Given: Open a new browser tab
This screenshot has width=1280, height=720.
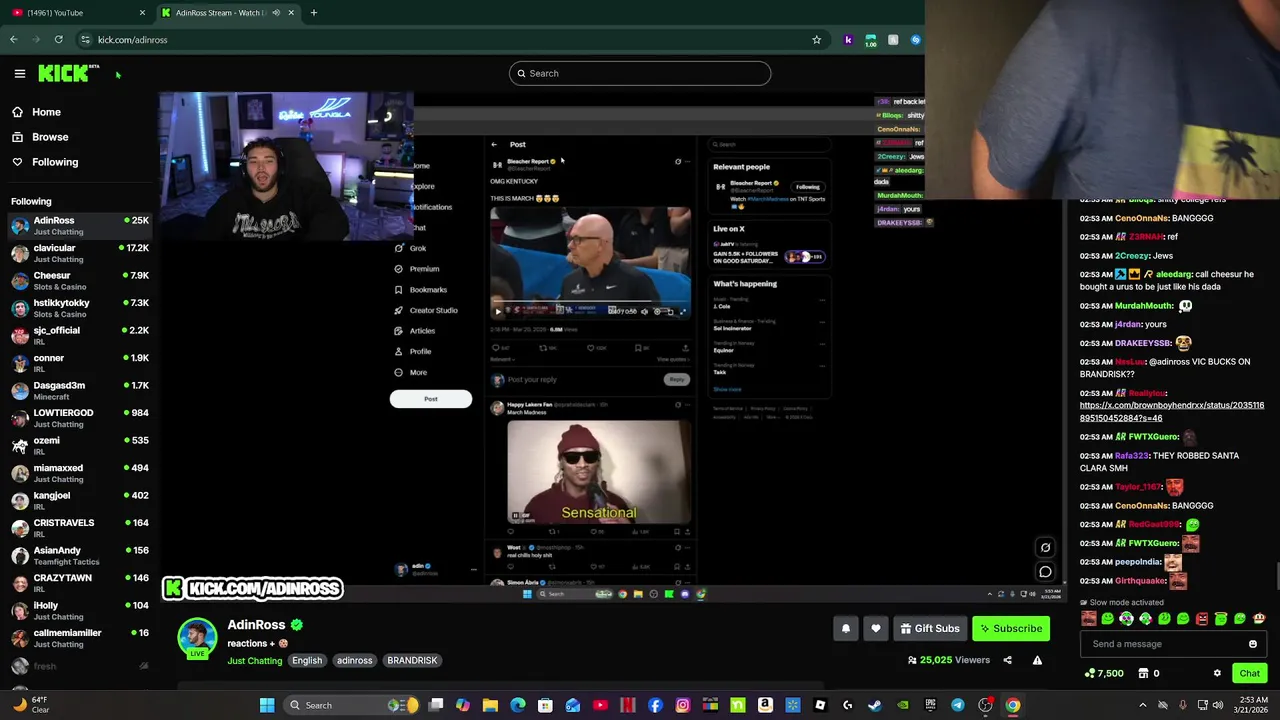Looking at the screenshot, I should [x=314, y=13].
